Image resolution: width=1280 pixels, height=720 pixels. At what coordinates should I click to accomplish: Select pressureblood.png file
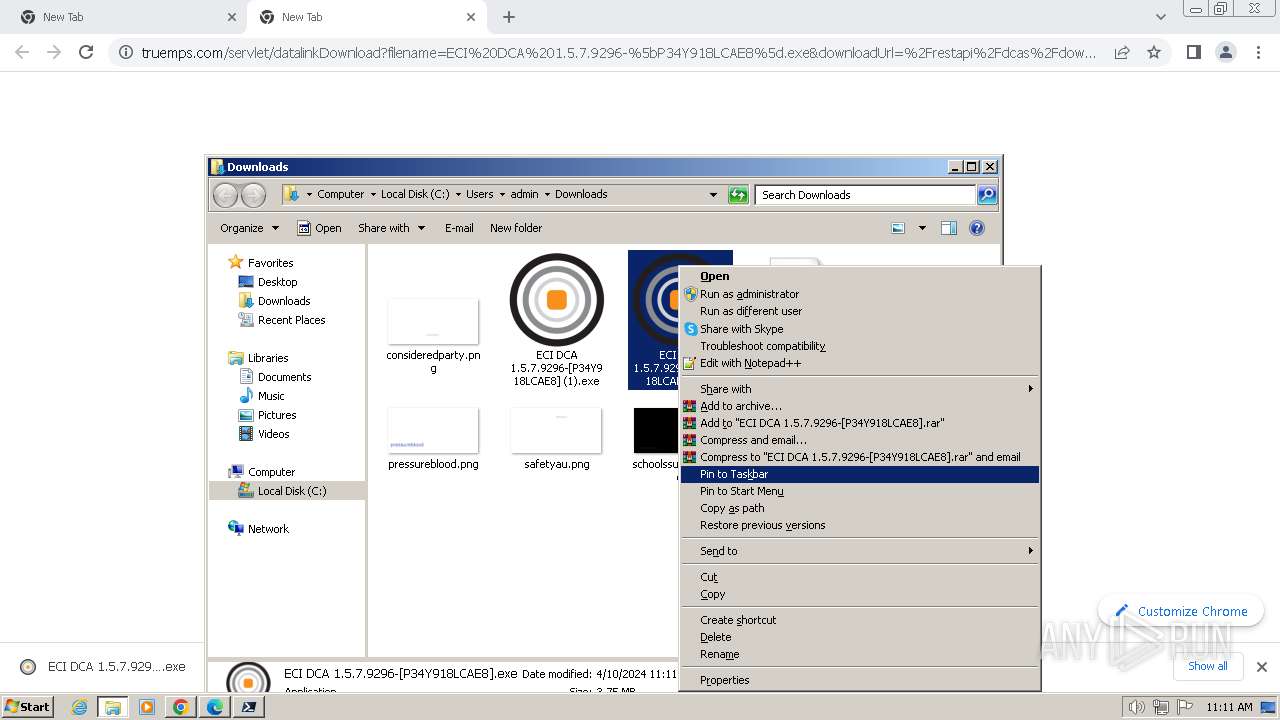(433, 439)
